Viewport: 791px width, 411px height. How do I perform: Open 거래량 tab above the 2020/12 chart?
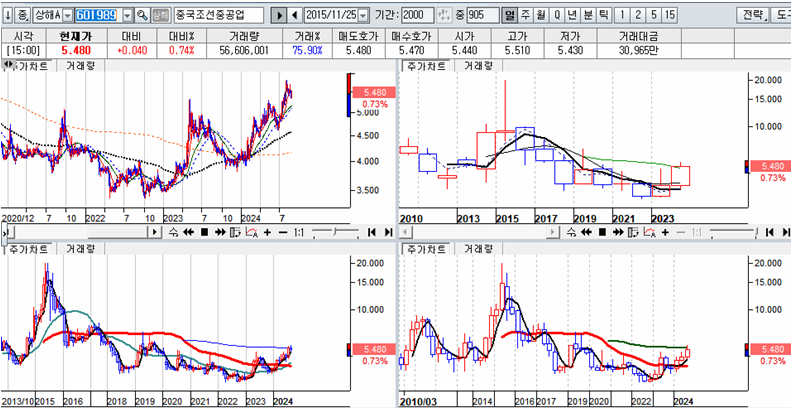pyautogui.click(x=80, y=66)
